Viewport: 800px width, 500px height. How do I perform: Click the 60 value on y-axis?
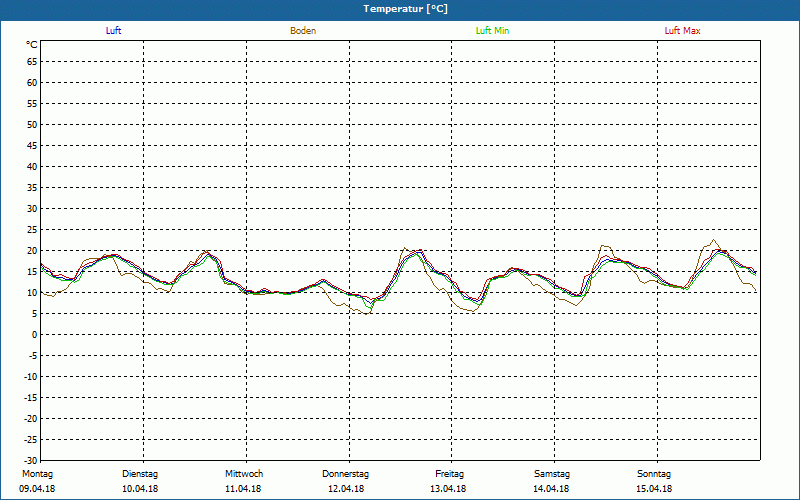click(32, 83)
